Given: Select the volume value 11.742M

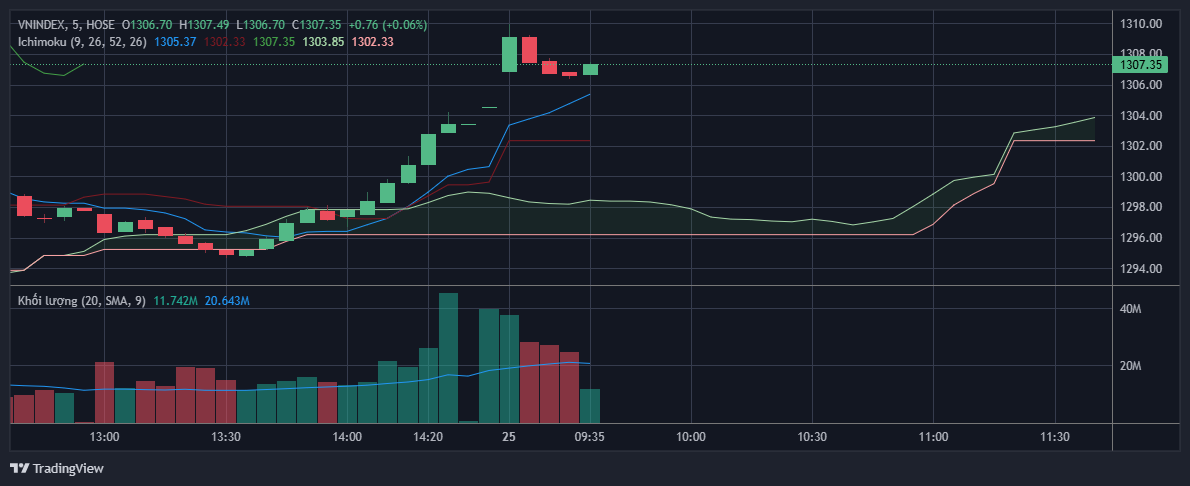Looking at the screenshot, I should pyautogui.click(x=175, y=301).
